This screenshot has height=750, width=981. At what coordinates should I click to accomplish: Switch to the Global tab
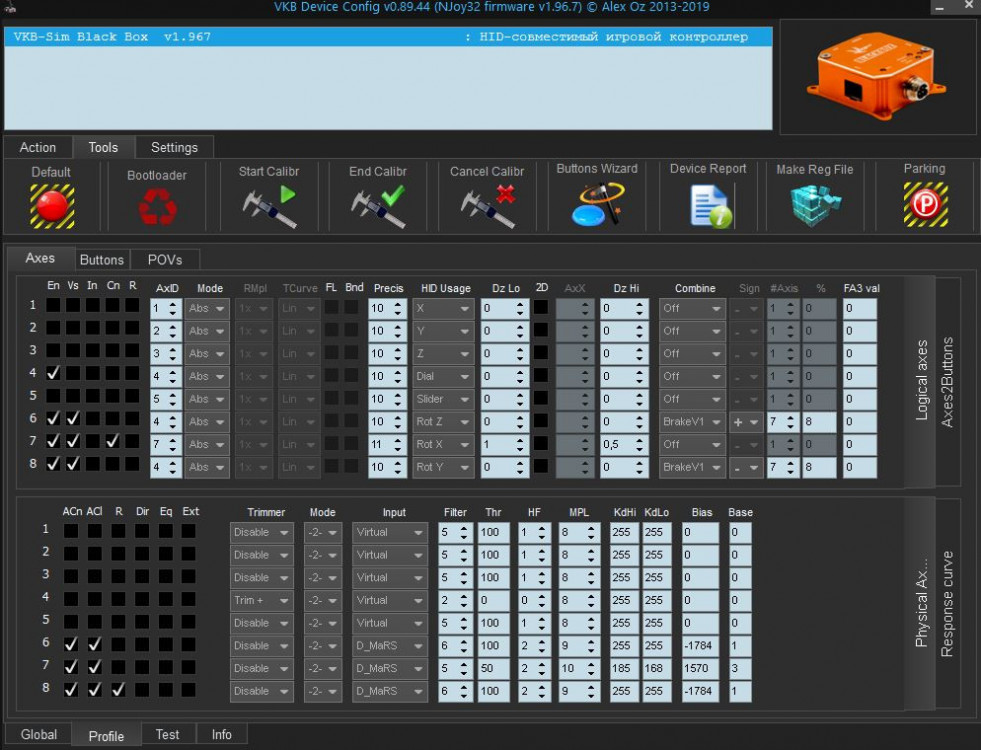[39, 735]
